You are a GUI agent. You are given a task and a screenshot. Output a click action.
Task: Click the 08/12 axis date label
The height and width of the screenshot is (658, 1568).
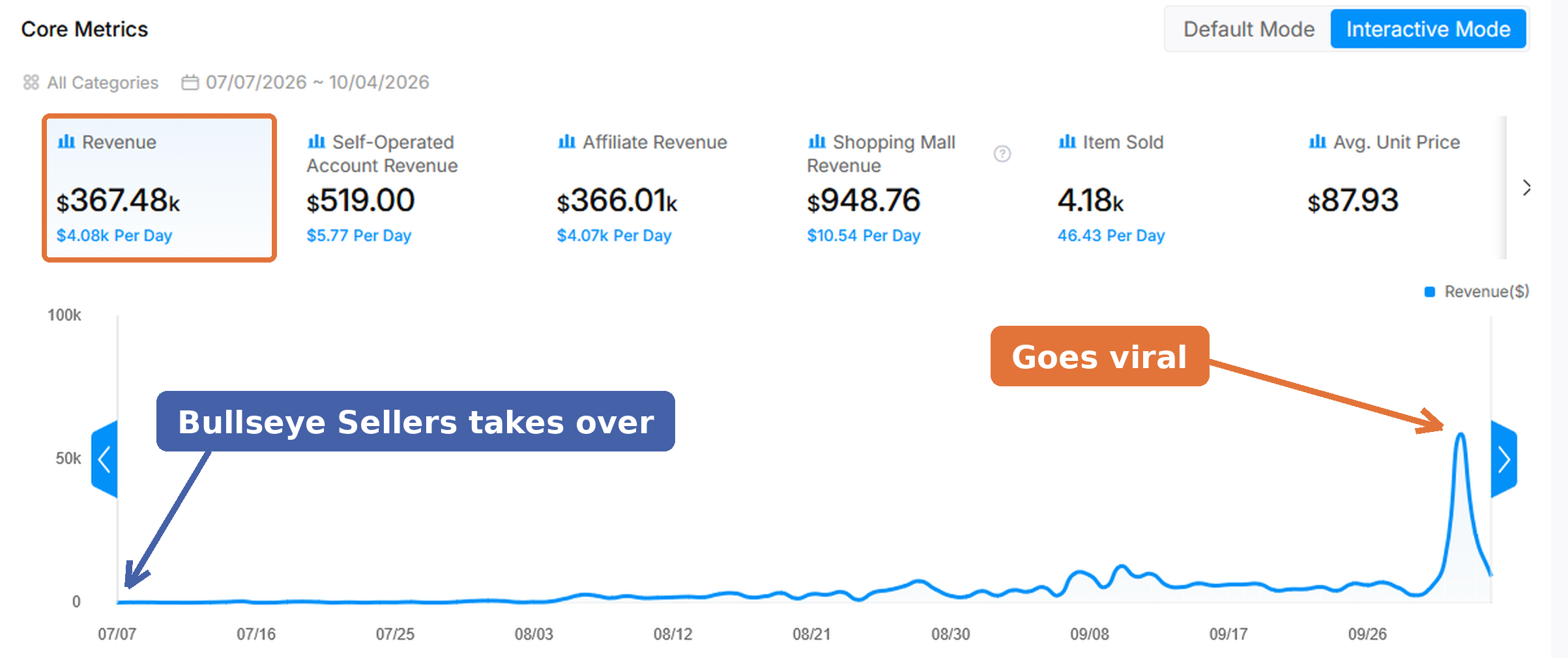click(x=673, y=634)
